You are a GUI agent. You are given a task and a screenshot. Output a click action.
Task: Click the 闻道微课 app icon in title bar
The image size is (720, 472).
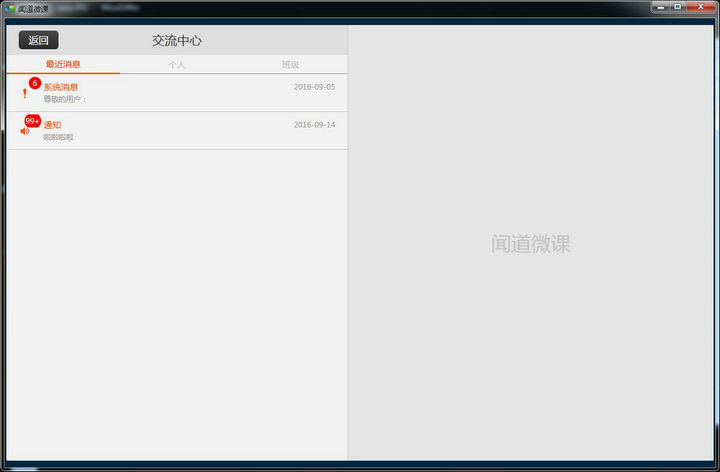(x=9, y=8)
